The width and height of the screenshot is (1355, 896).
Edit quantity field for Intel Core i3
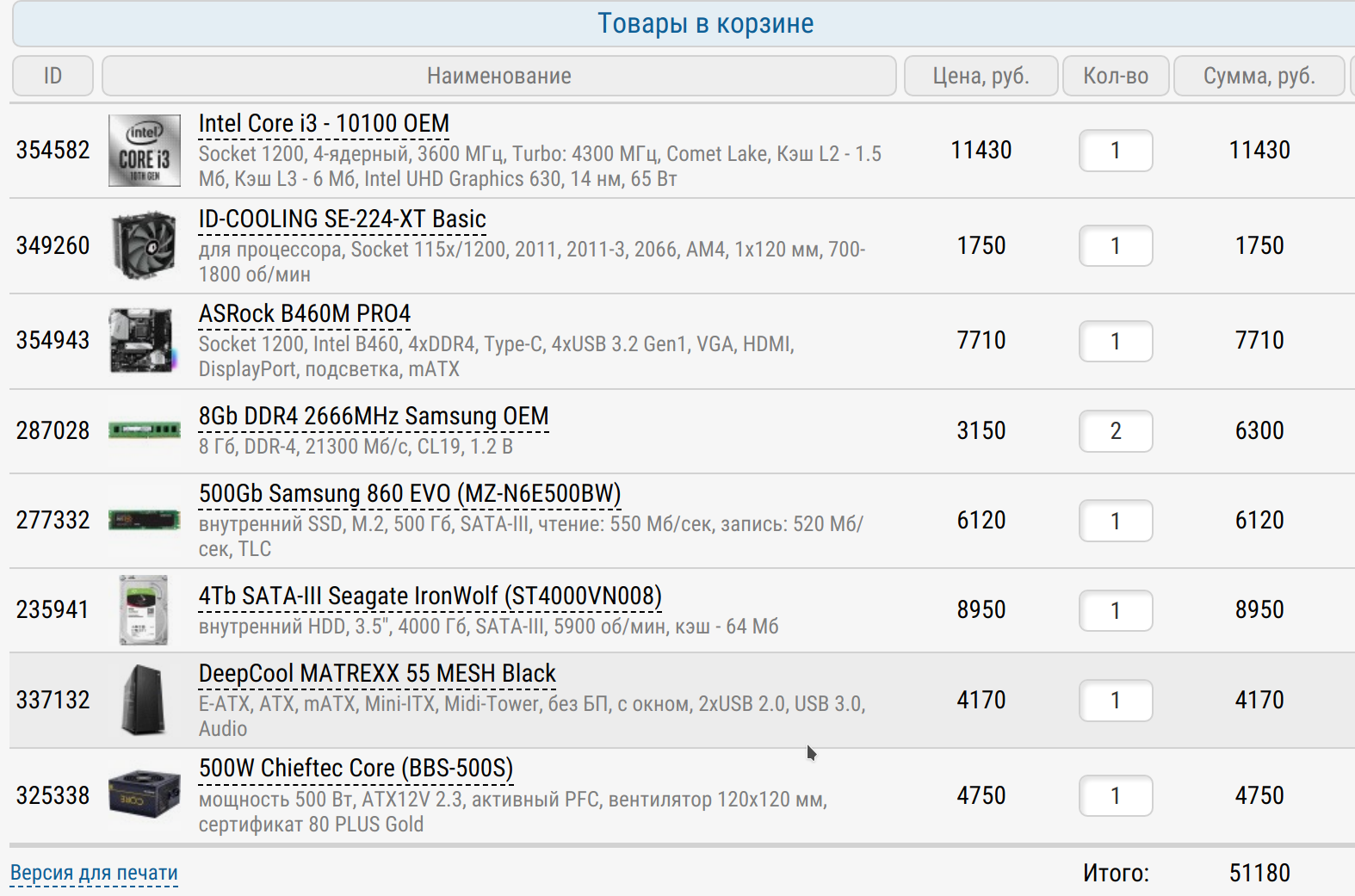click(x=1116, y=151)
